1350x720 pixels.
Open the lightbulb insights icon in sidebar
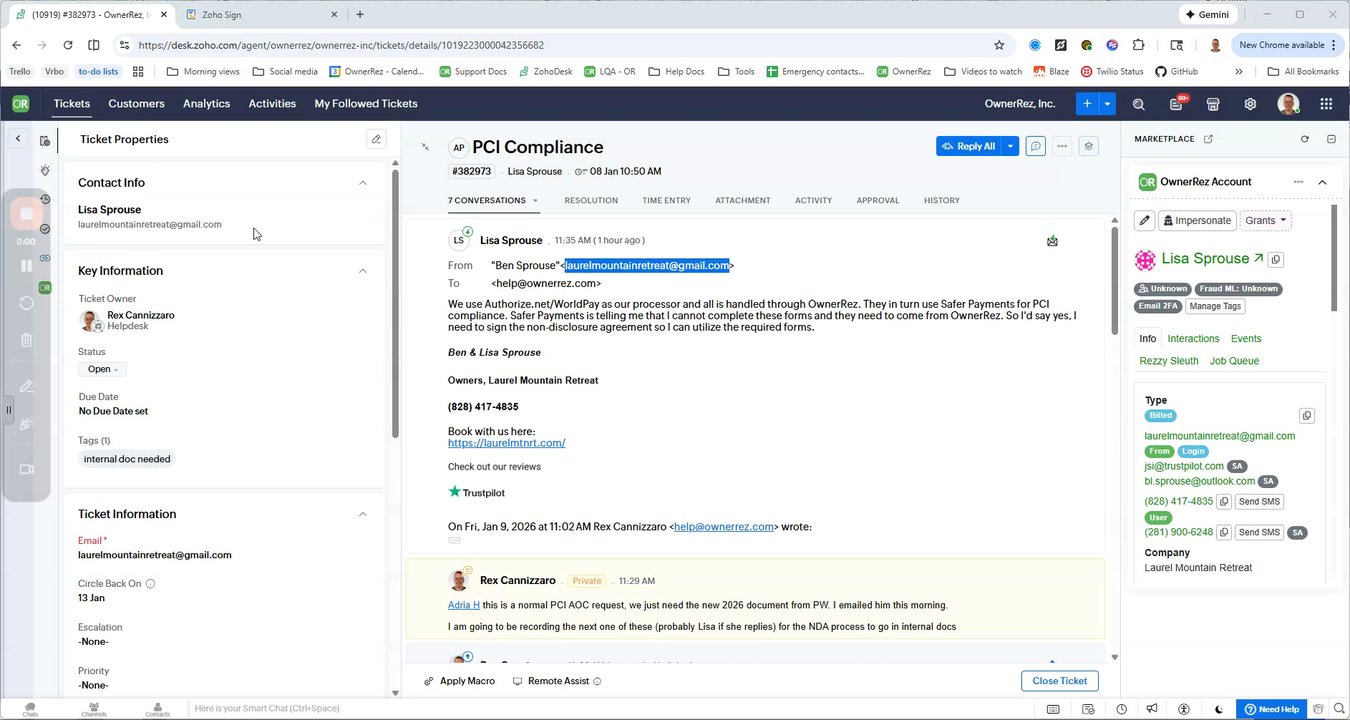(45, 170)
